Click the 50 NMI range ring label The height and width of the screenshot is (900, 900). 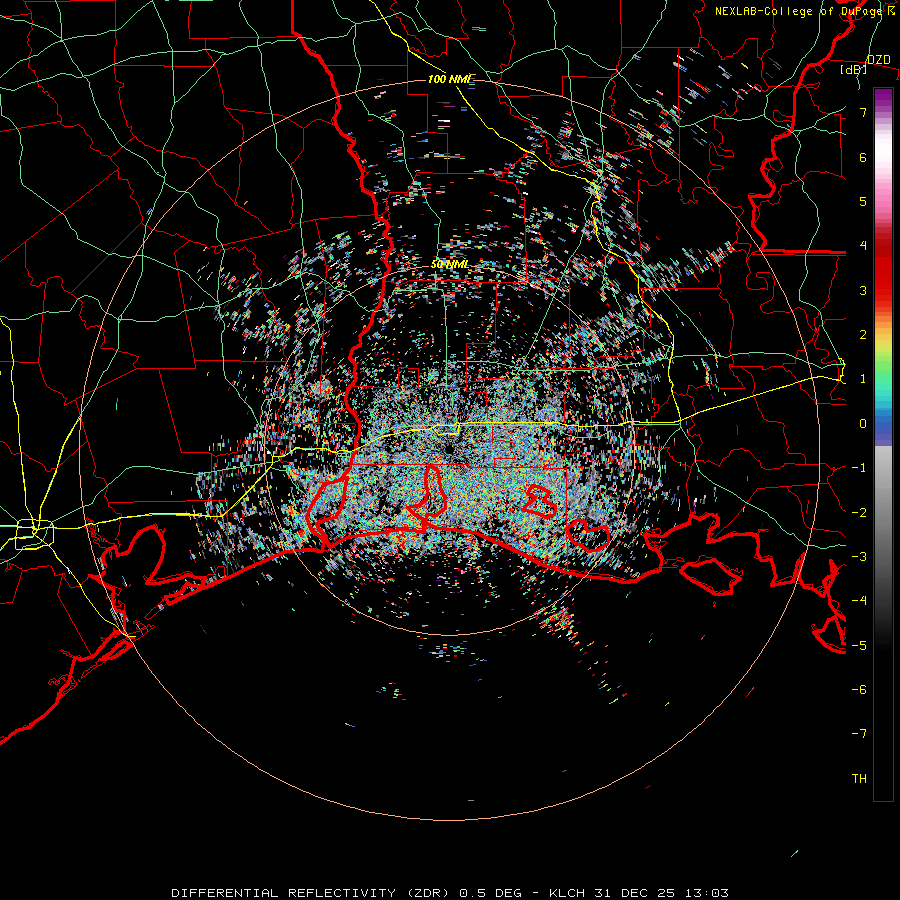449,264
